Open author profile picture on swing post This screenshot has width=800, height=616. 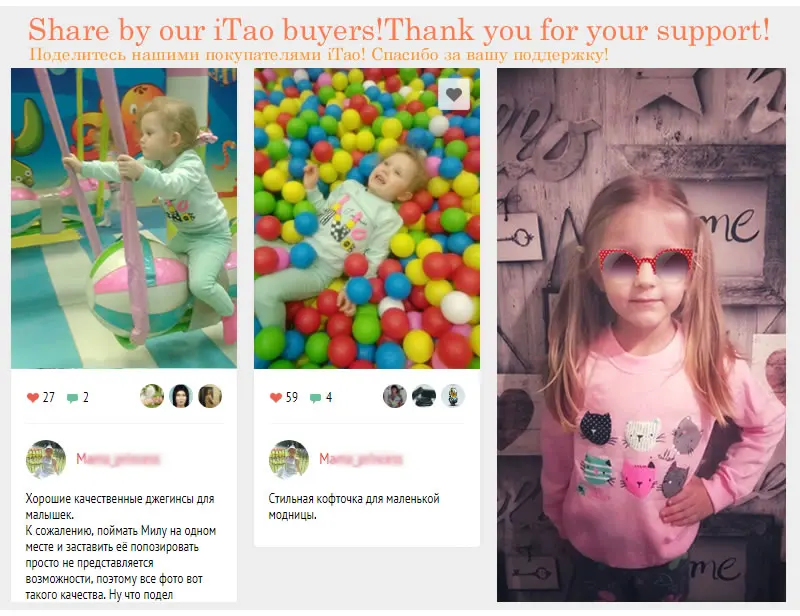point(46,459)
